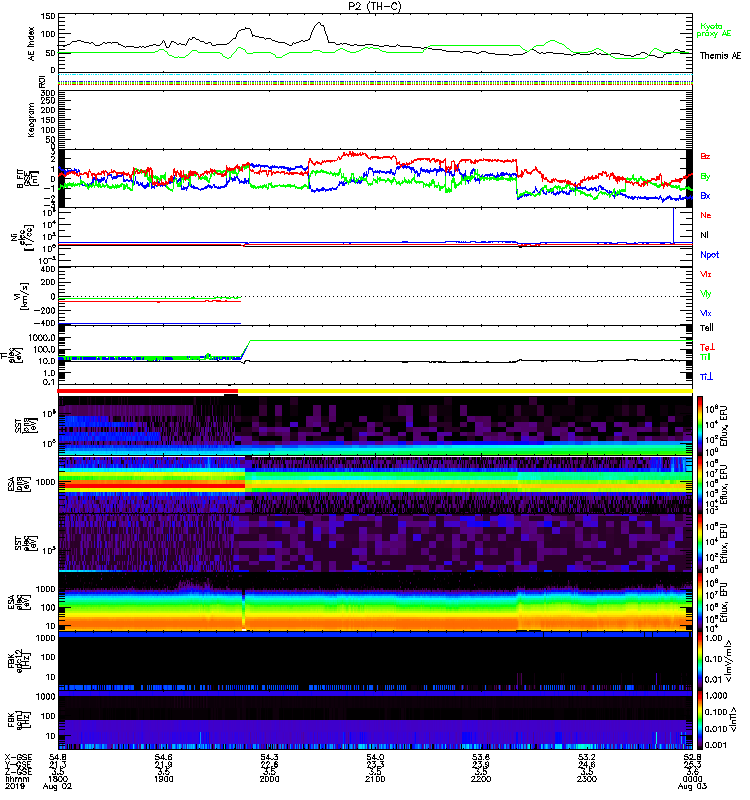The width and height of the screenshot is (750, 800).
Task: Select the black "Te||" temperature legend label
Action: click(x=706, y=328)
